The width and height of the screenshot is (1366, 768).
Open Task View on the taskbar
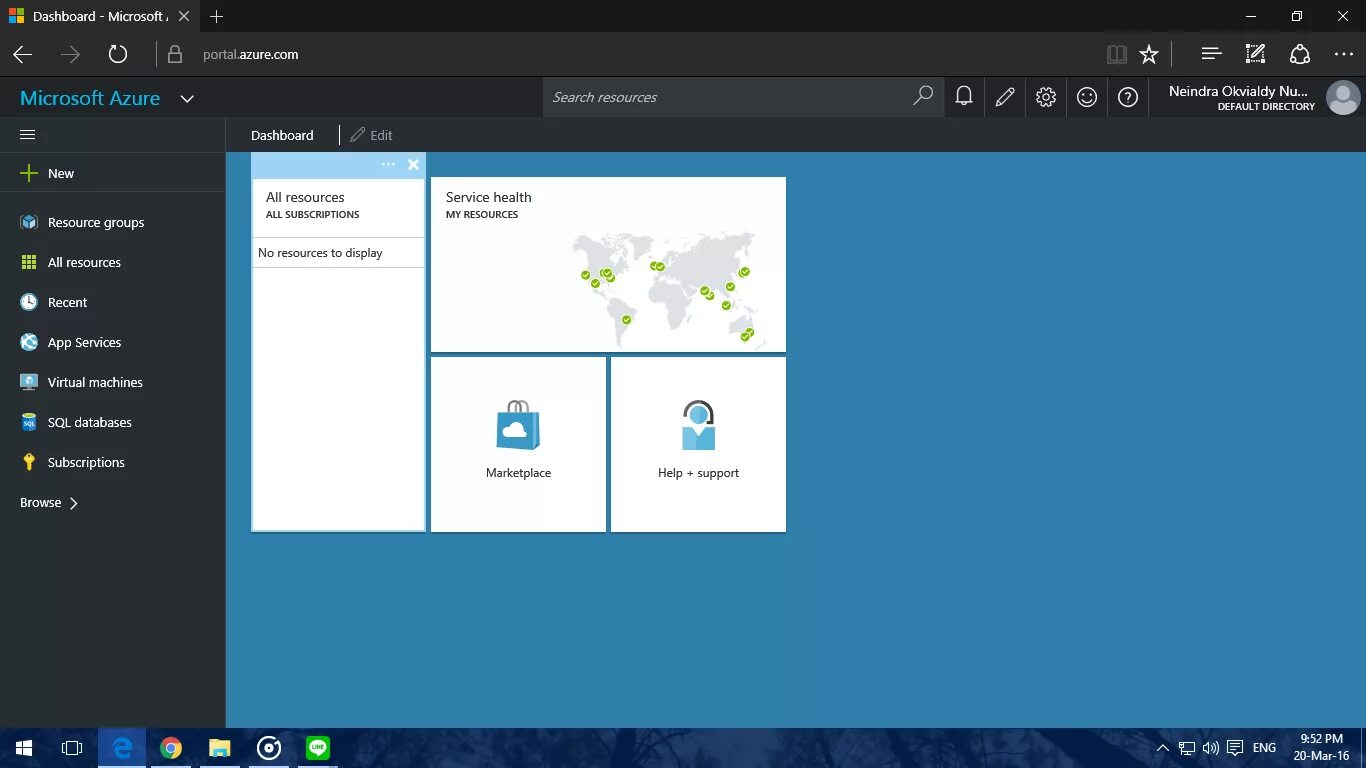coord(72,748)
